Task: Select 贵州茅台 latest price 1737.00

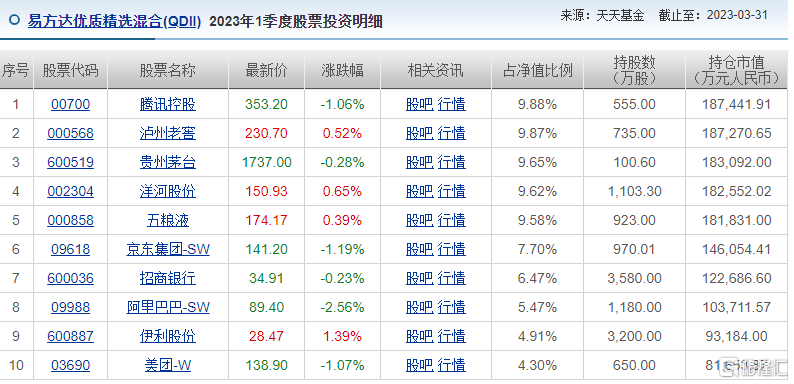Action: tap(266, 162)
